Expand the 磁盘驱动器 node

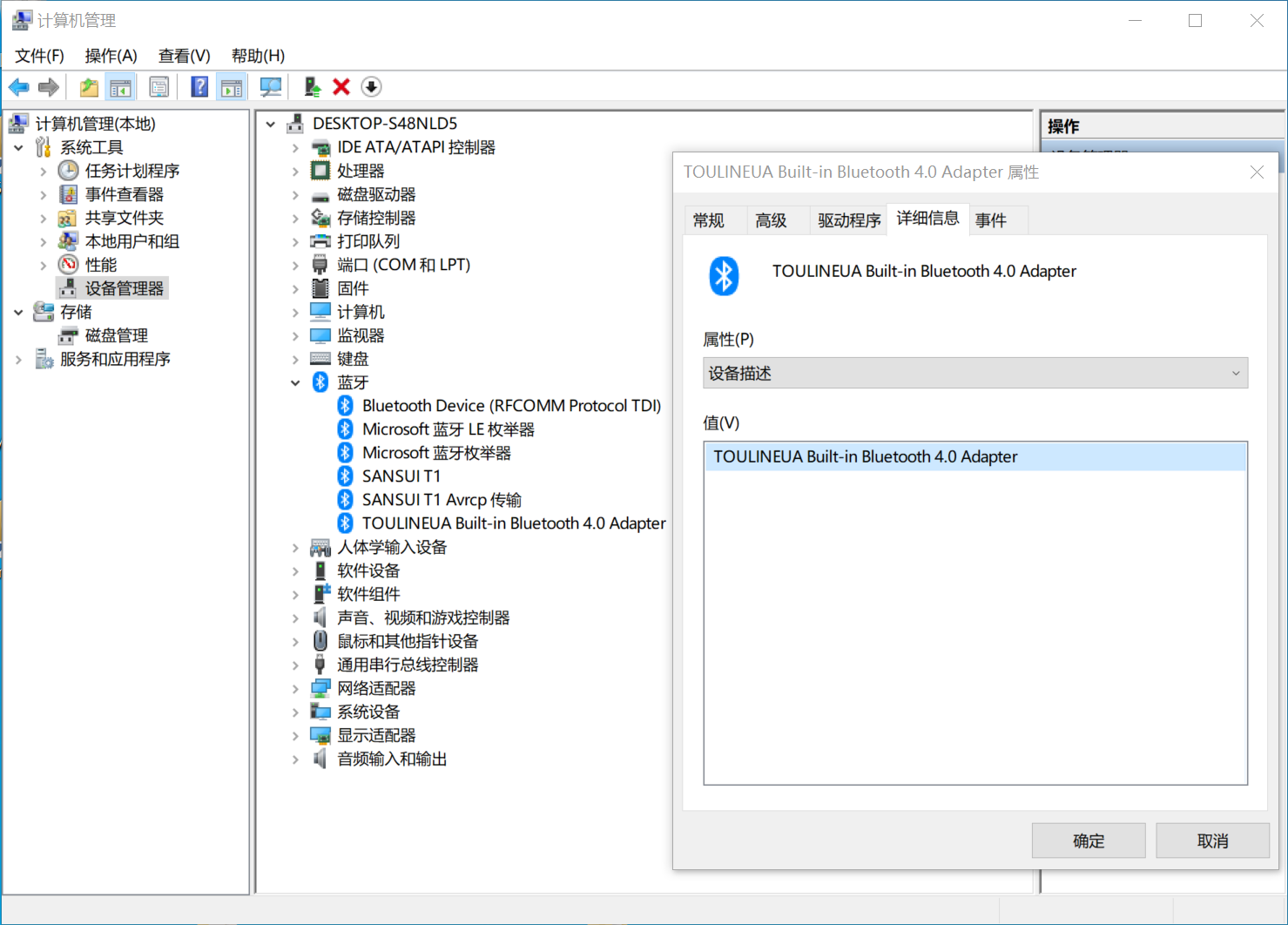[295, 194]
